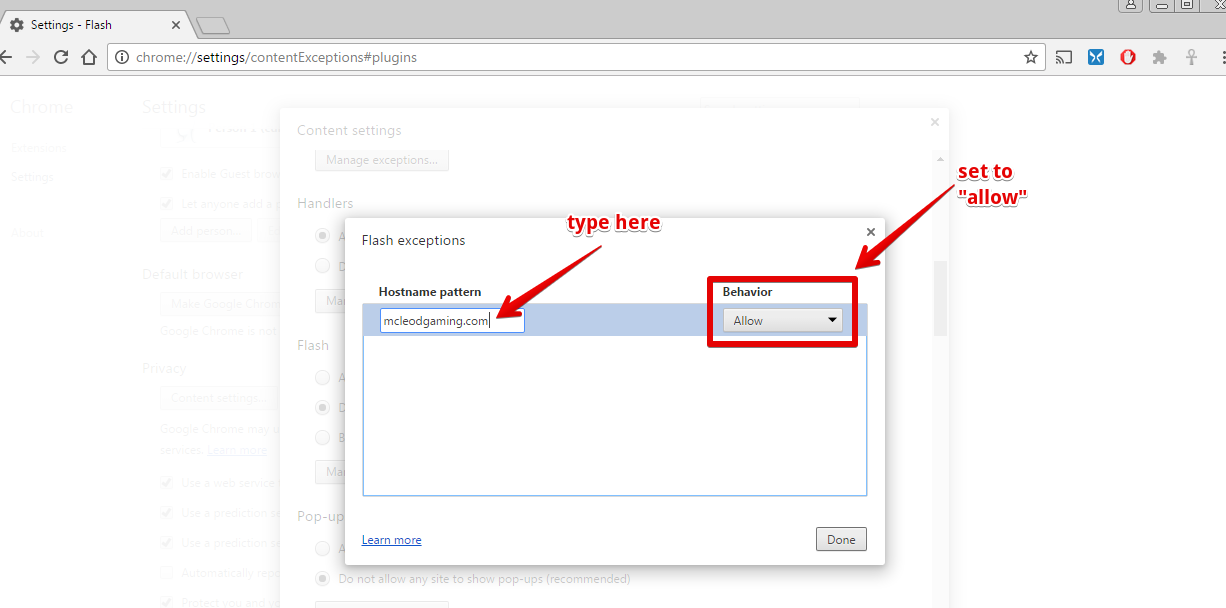Close the Flash exceptions dialog
This screenshot has height=608, width=1226.
pos(870,232)
